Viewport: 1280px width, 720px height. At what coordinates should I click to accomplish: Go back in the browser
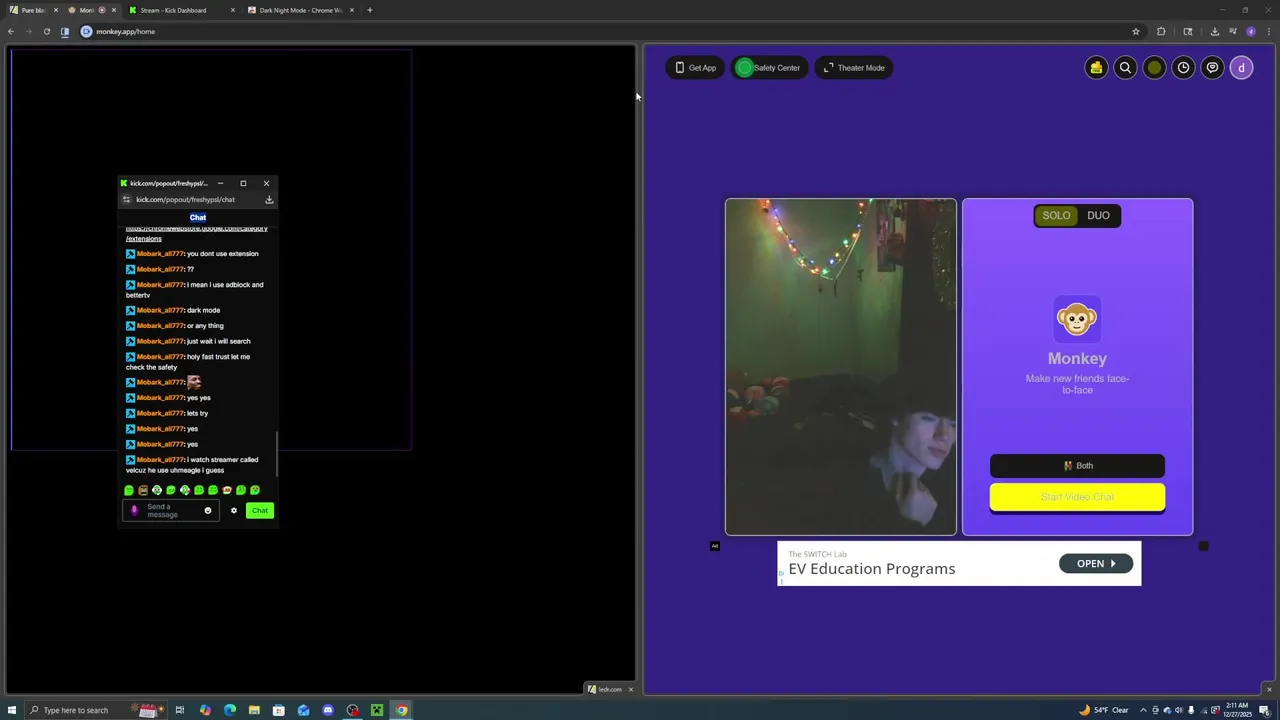tap(11, 31)
